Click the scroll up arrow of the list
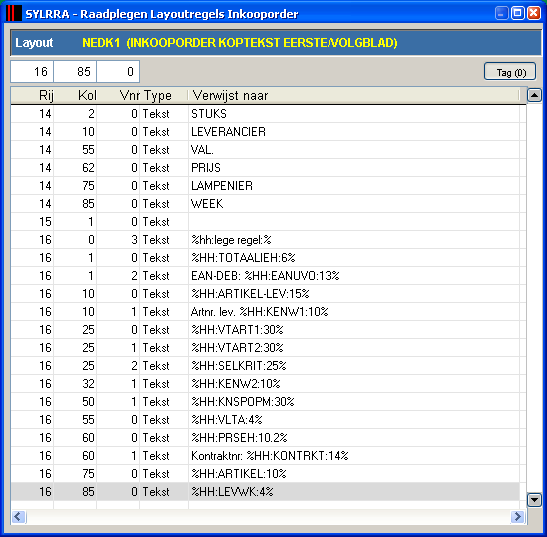The height and width of the screenshot is (537, 547). click(x=534, y=95)
